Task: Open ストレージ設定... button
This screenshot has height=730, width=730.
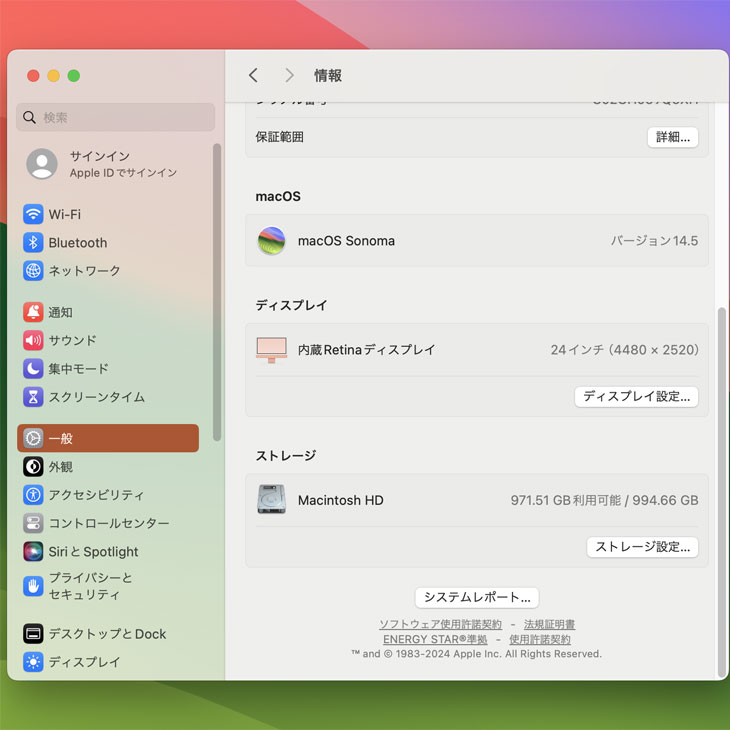Action: (642, 547)
